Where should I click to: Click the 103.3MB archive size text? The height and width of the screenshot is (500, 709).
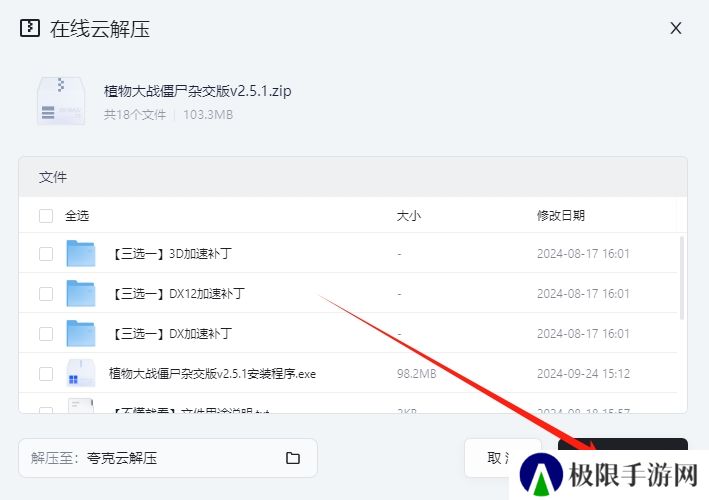pyautogui.click(x=208, y=115)
